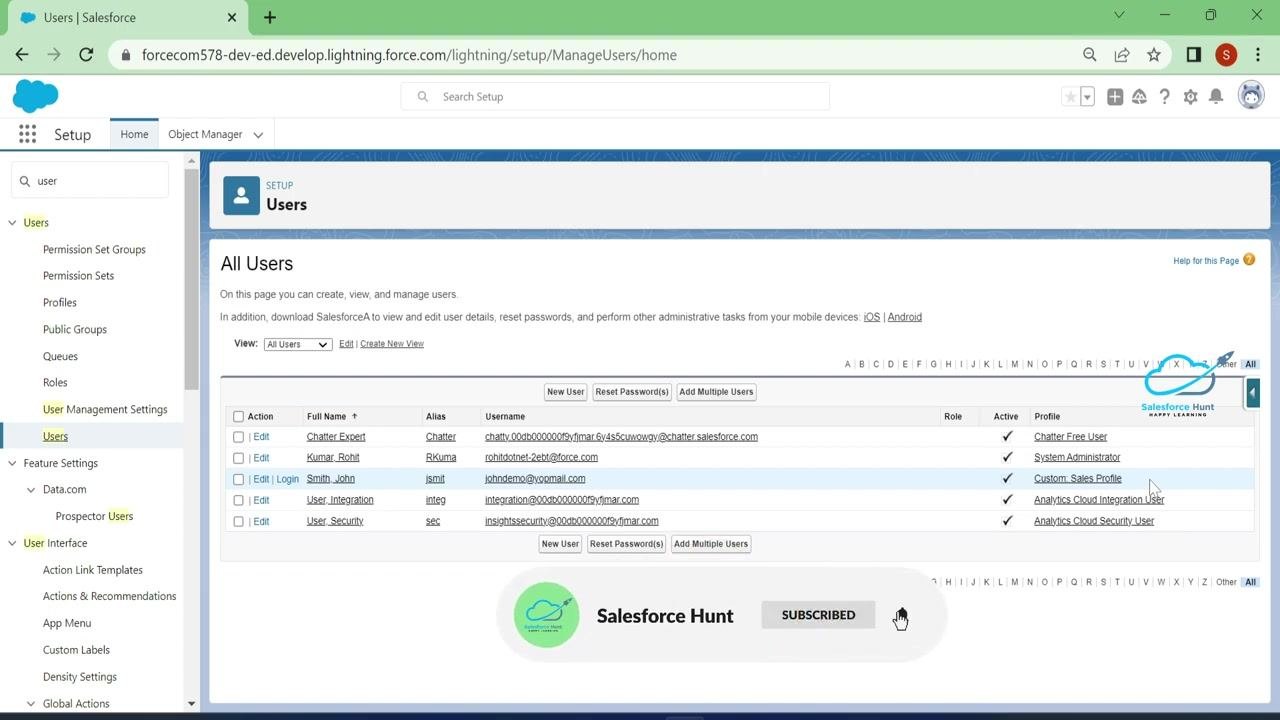Open the favorites list dropdown arrow
Screen dimensions: 1280x720
pyautogui.click(x=1087, y=97)
